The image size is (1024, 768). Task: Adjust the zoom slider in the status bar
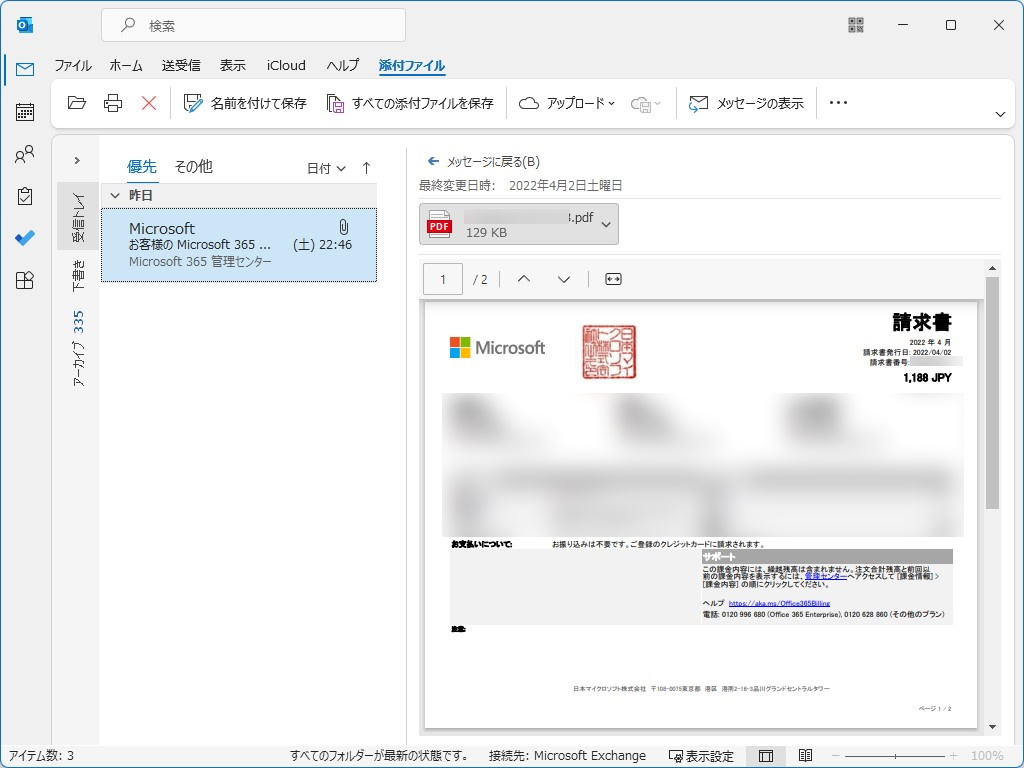898,755
